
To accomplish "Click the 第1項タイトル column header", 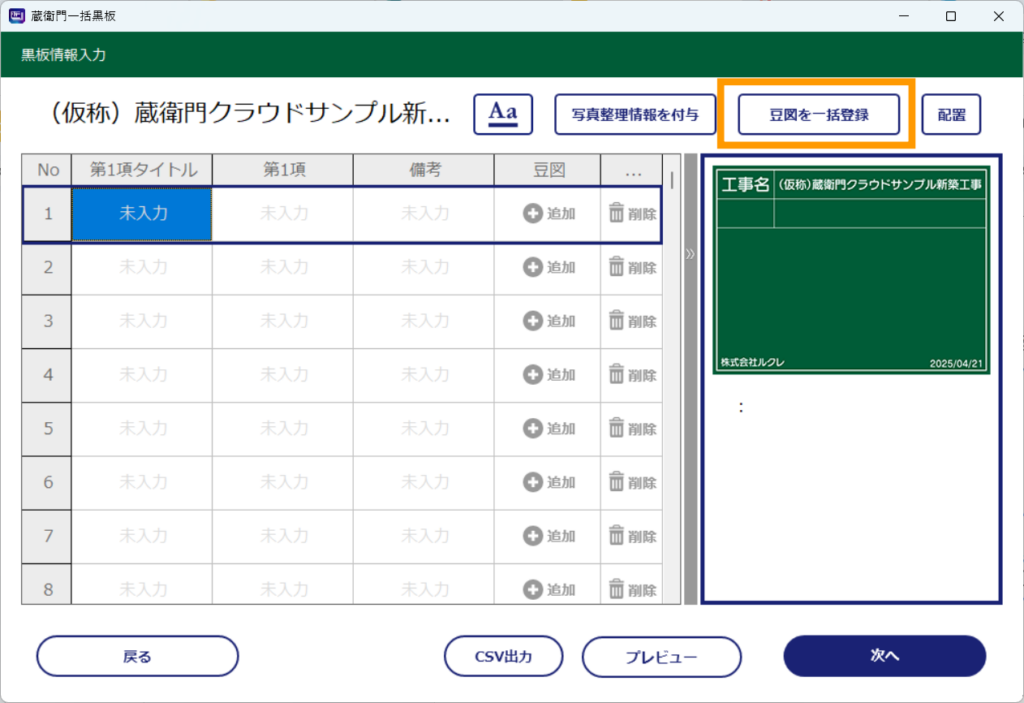I will point(142,170).
